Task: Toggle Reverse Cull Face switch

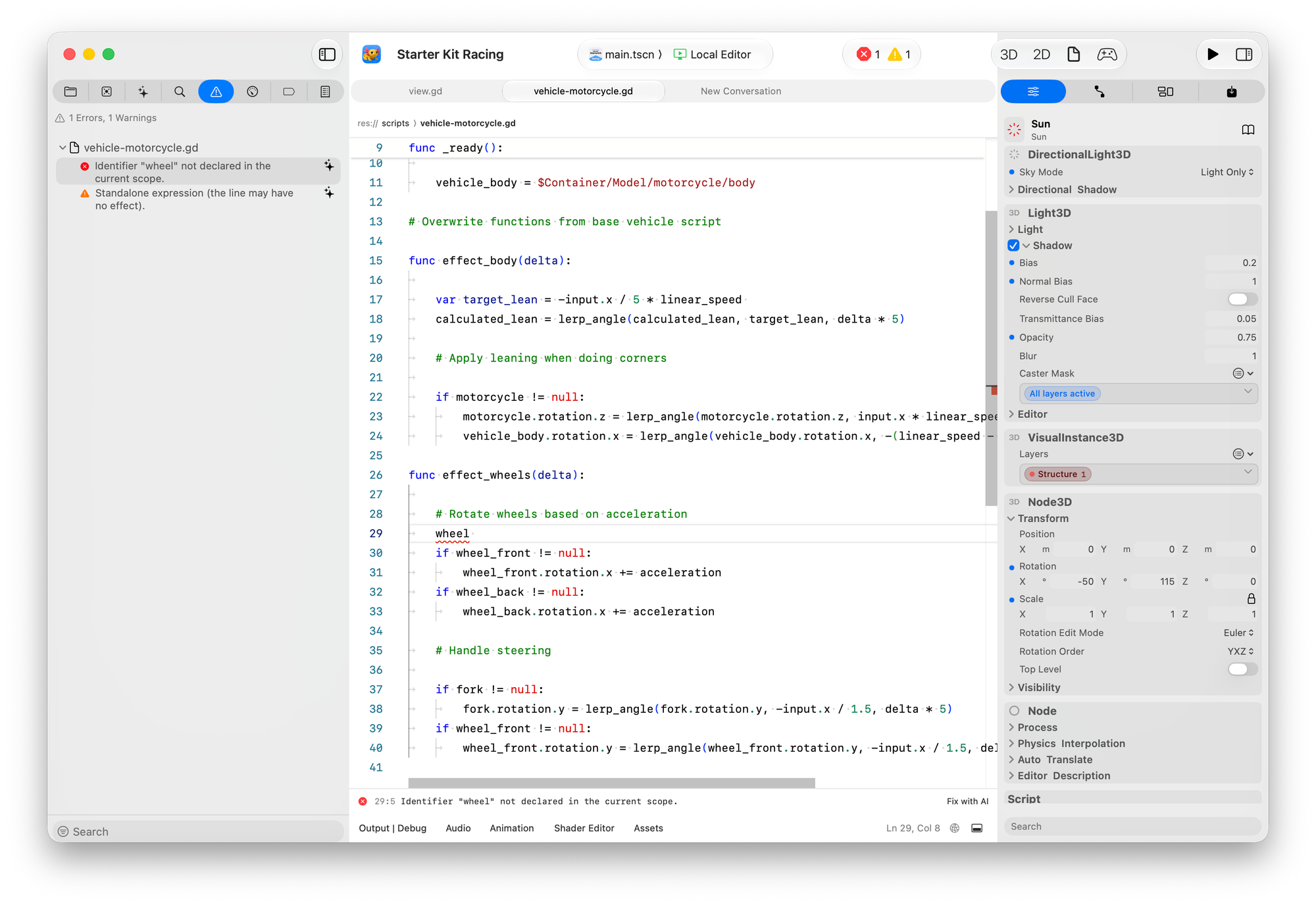Action: [x=1242, y=299]
